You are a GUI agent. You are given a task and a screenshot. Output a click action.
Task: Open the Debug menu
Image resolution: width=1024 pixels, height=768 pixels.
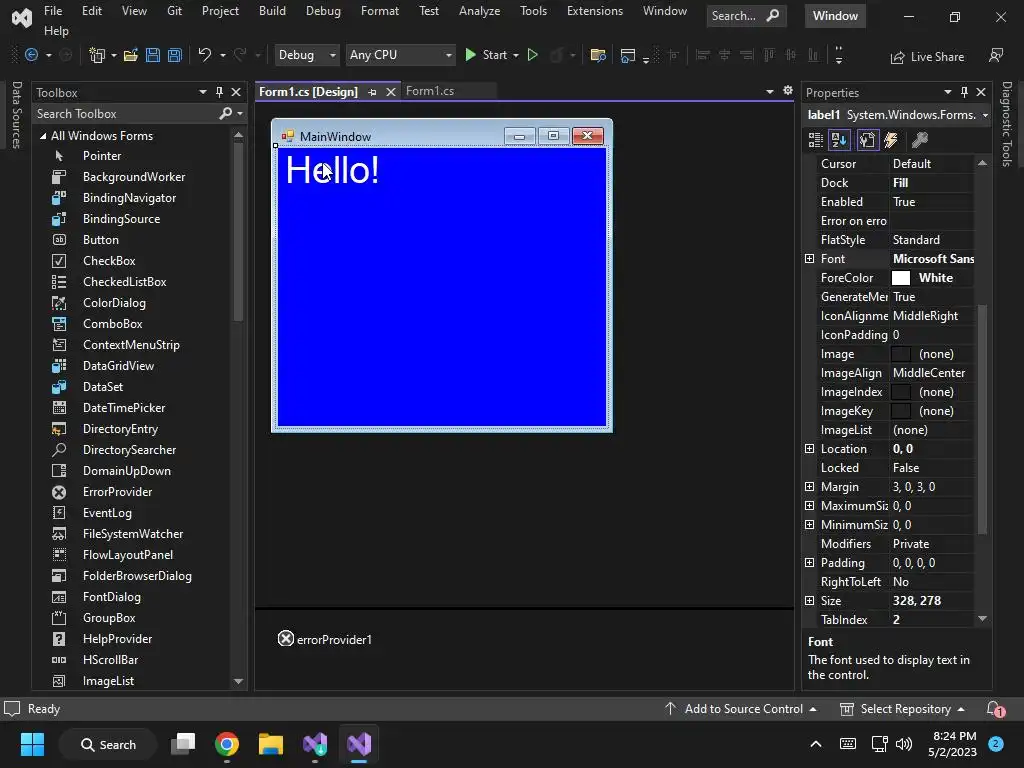[x=323, y=11]
